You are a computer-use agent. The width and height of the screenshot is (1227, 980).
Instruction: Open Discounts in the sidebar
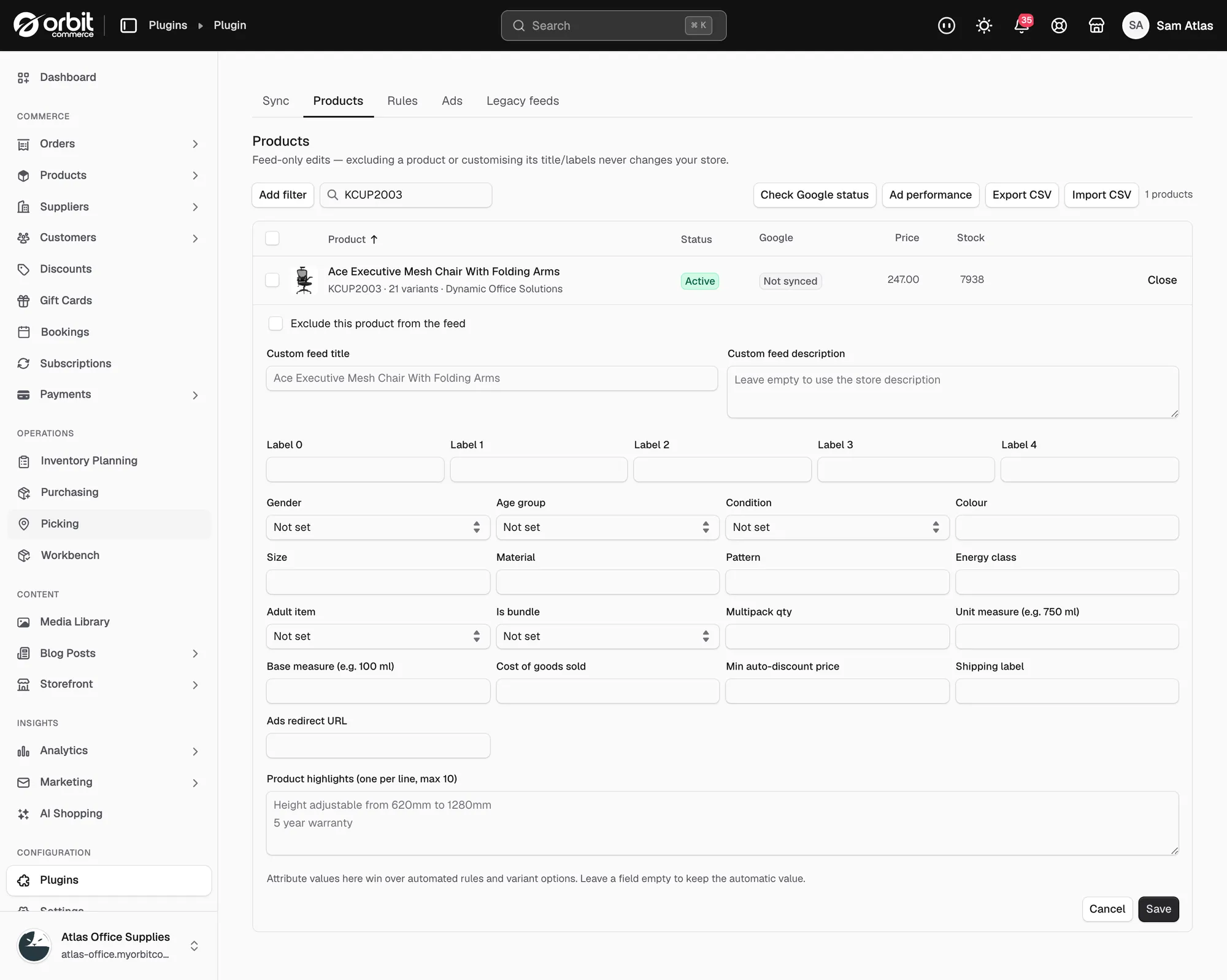point(109,269)
